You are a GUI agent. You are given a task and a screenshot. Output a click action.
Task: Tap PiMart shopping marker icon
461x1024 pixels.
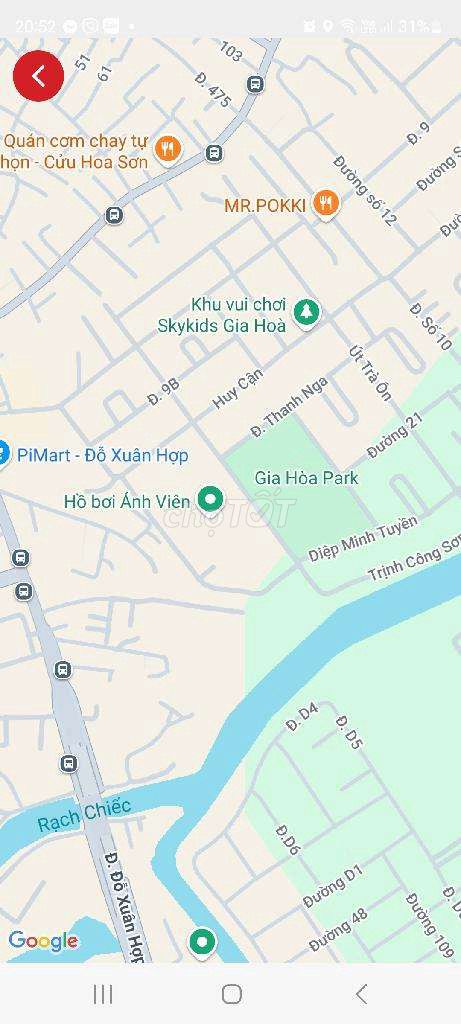coord(3,454)
